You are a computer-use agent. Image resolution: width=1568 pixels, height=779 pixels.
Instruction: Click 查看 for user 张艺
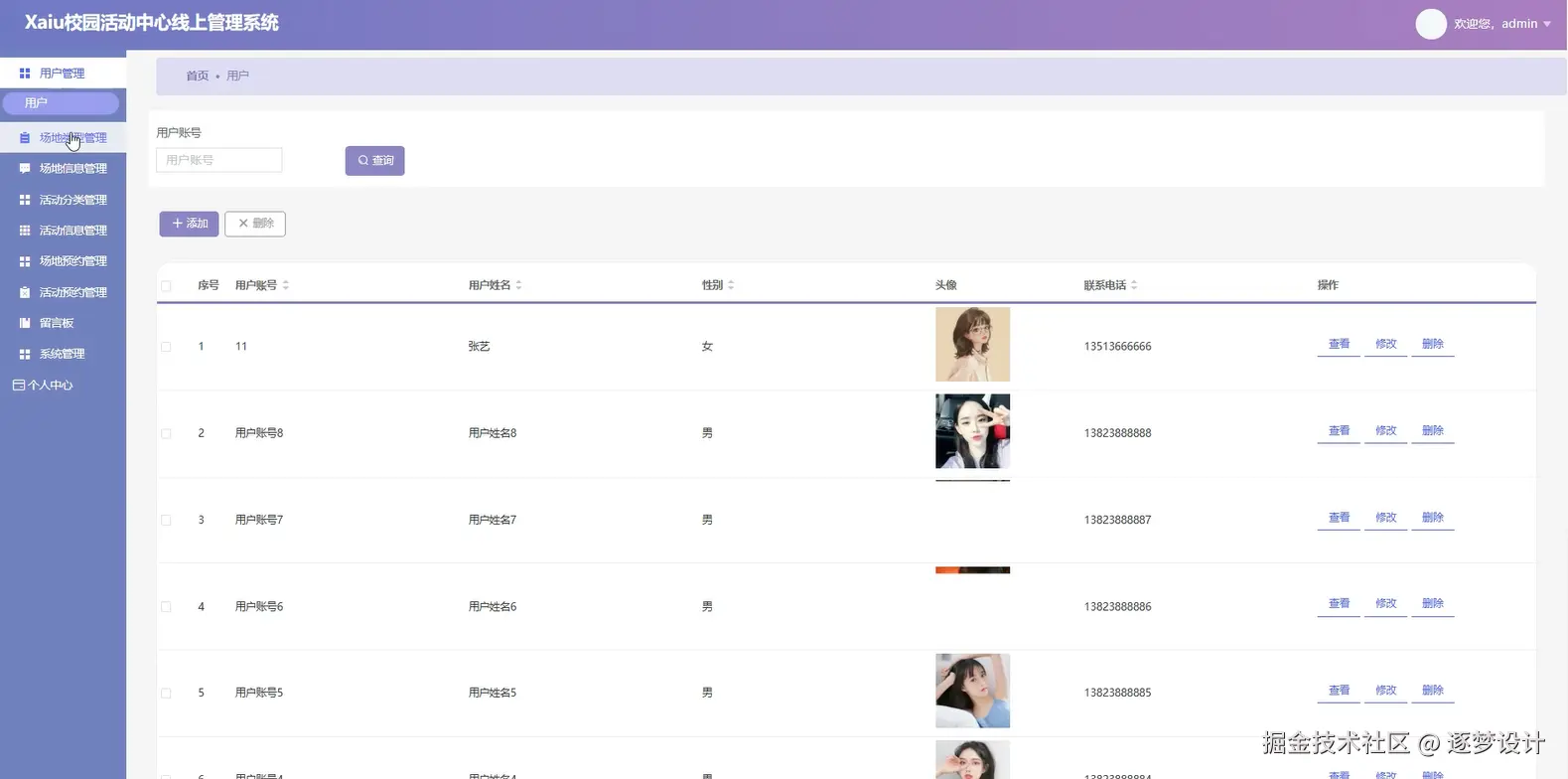coord(1339,344)
